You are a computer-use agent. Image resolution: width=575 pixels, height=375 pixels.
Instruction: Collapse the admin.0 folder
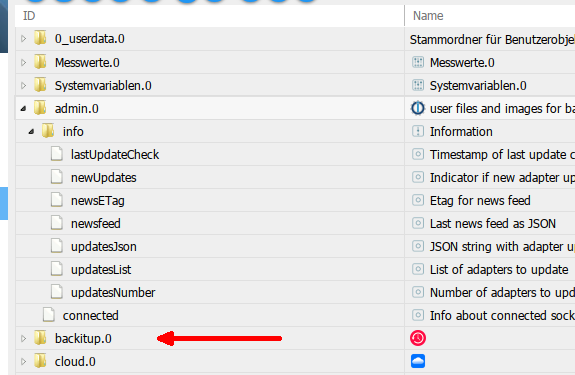(23, 109)
